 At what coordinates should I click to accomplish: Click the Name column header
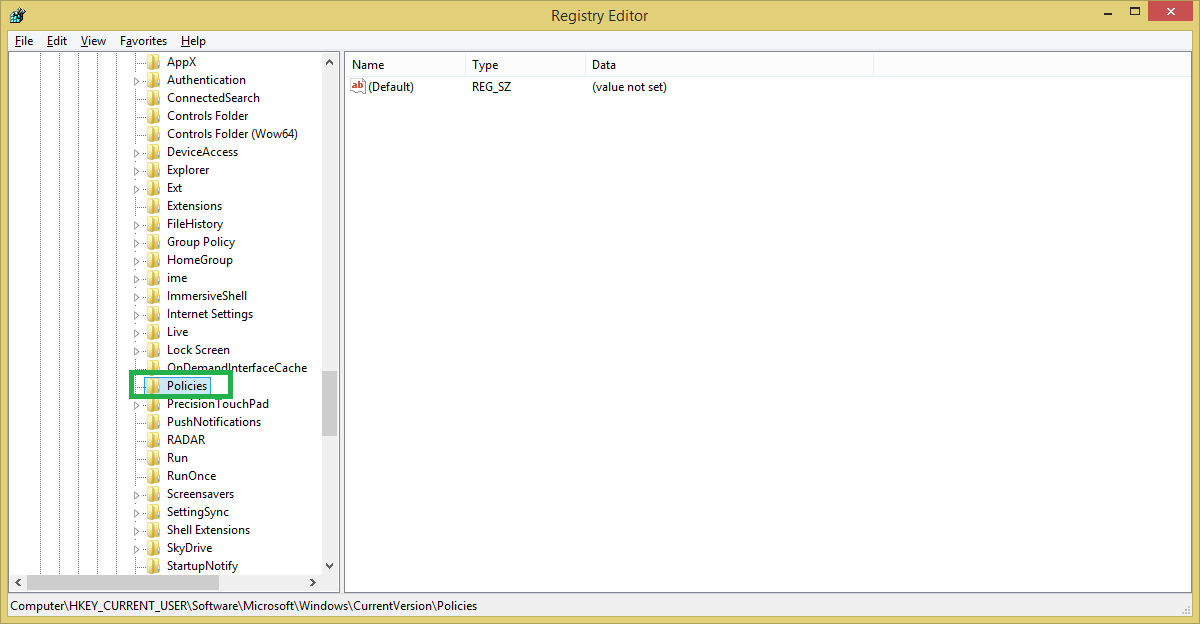pos(406,65)
